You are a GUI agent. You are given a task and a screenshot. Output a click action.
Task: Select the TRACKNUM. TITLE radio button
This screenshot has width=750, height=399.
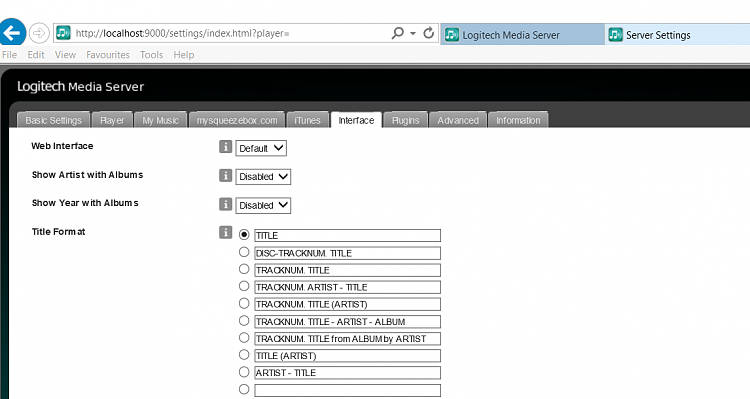coord(244,269)
